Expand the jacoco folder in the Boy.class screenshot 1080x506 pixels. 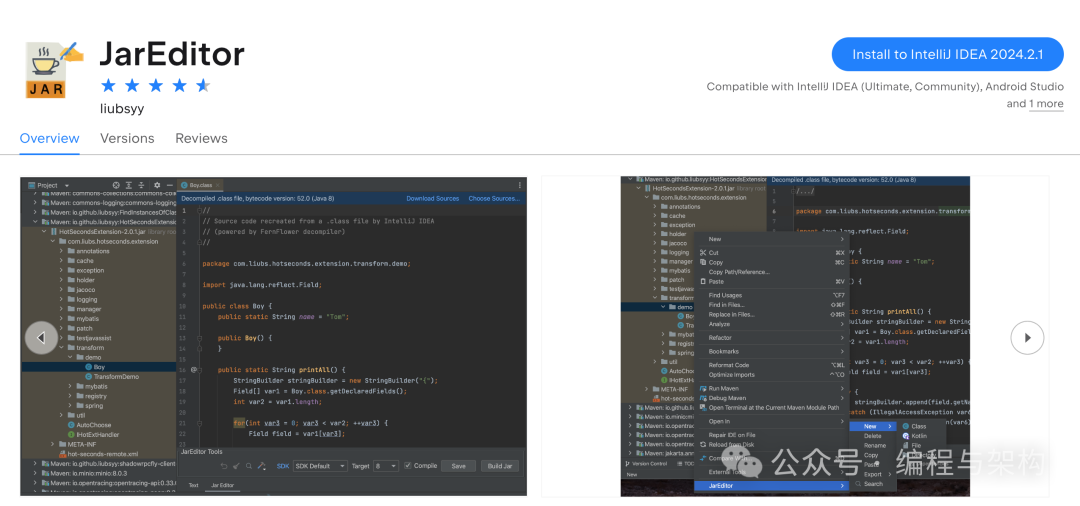point(61,290)
